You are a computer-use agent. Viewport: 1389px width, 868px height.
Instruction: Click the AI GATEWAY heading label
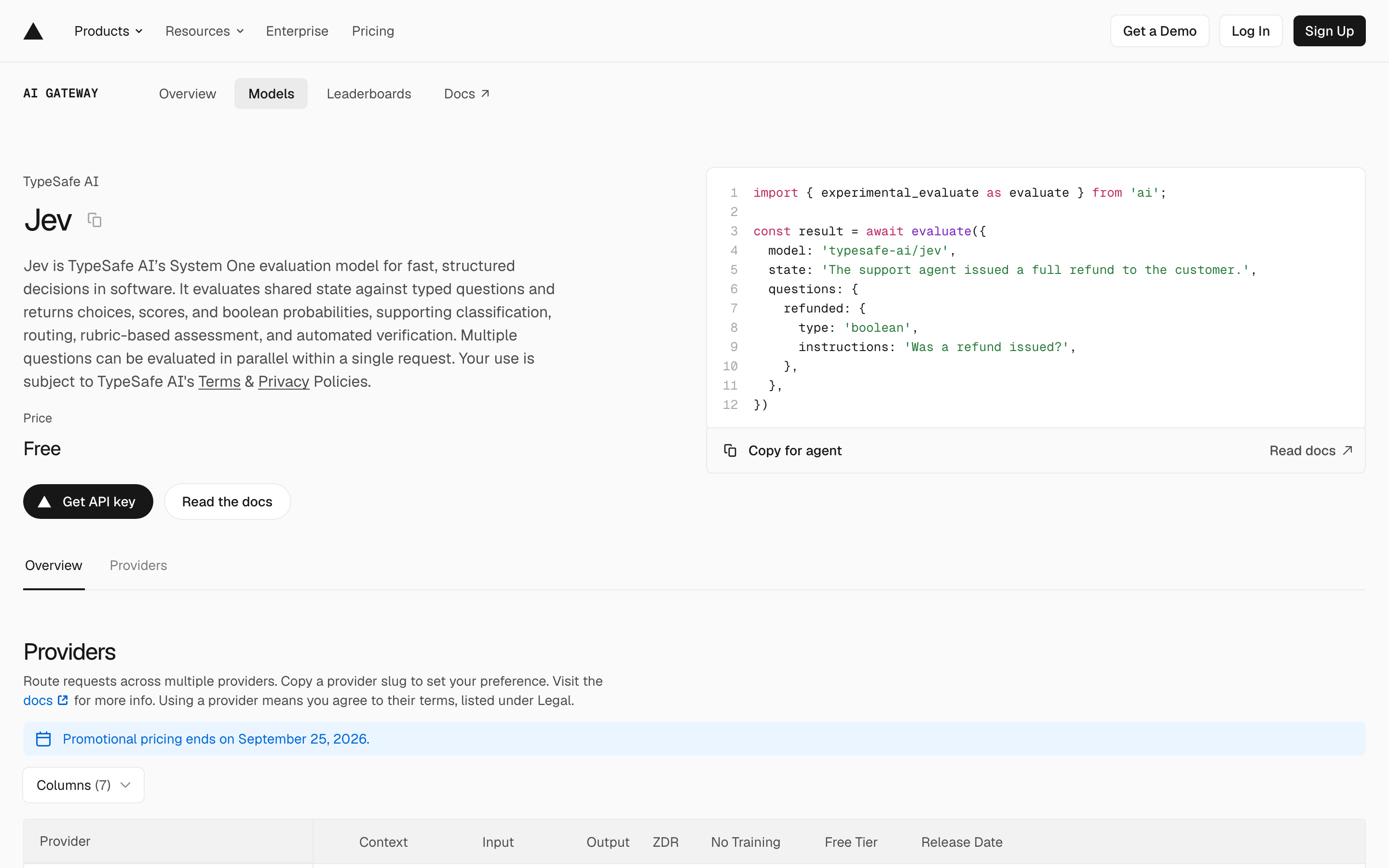tap(61, 94)
